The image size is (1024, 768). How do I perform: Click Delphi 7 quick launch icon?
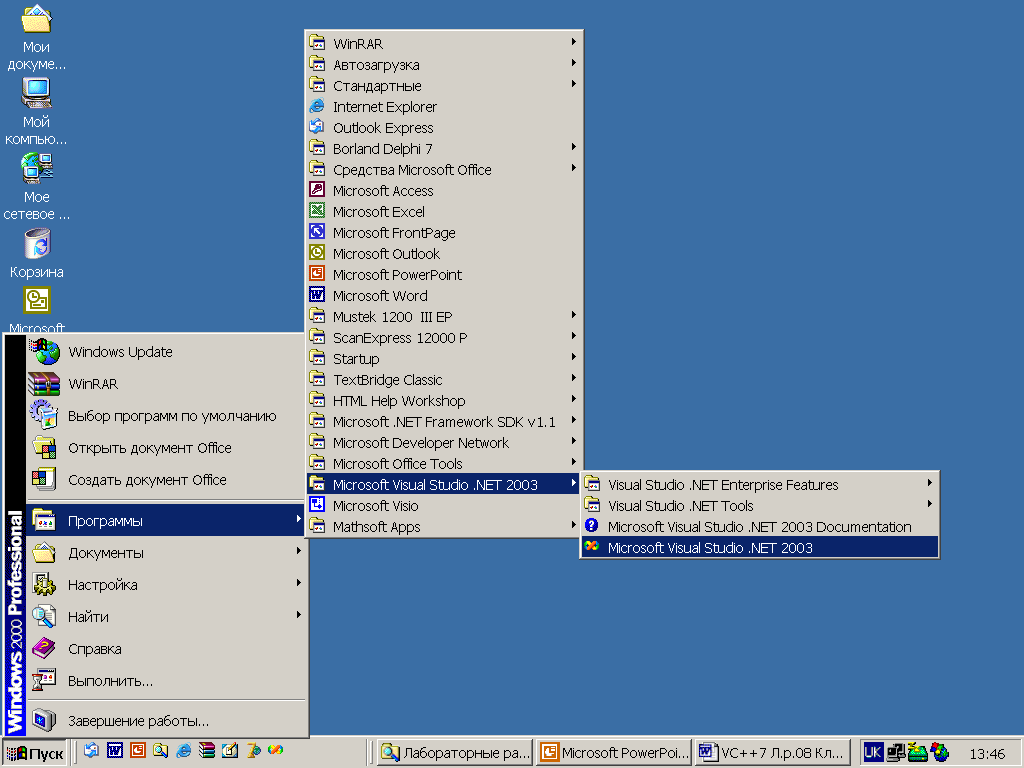coord(253,751)
